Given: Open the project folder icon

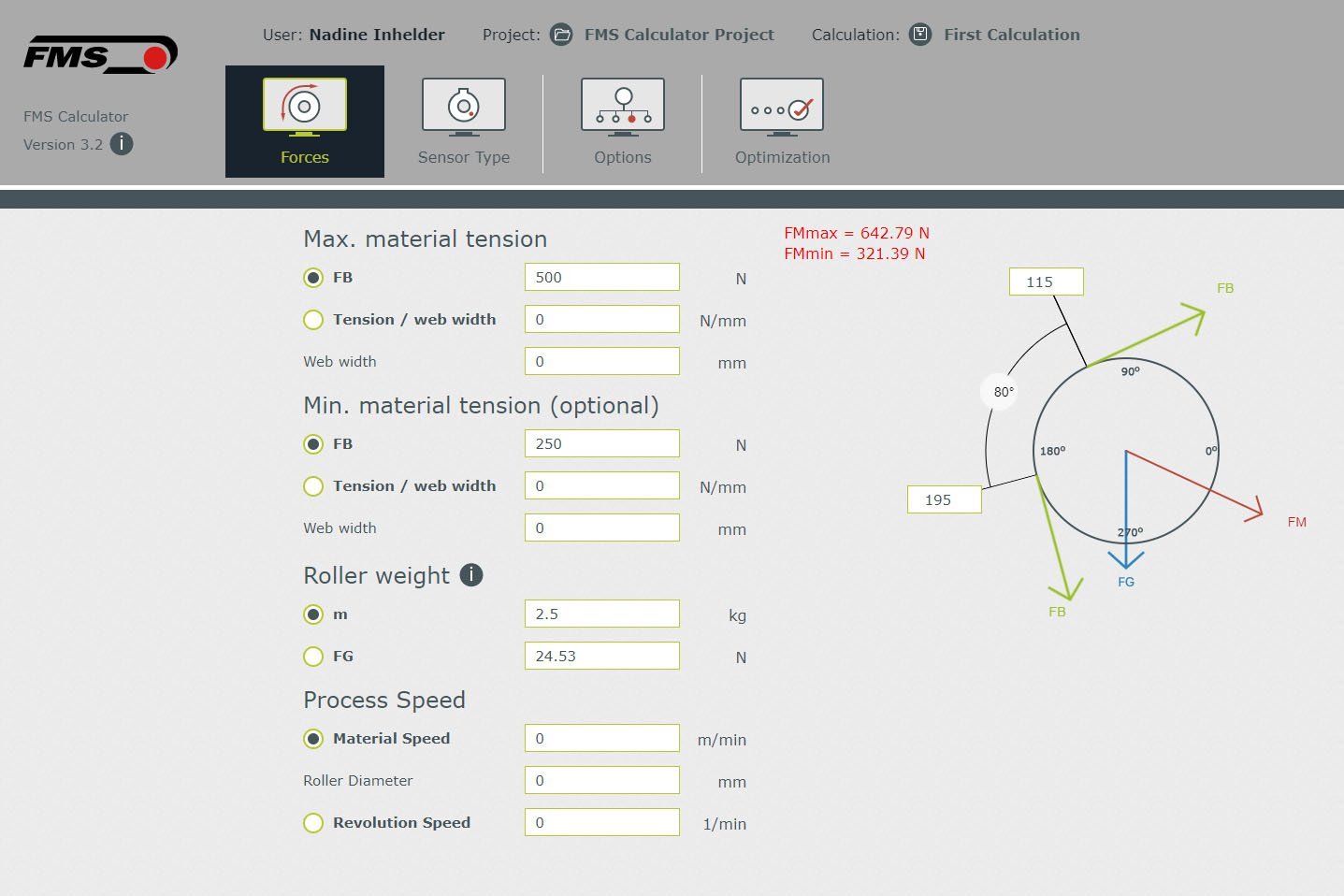Looking at the screenshot, I should [x=561, y=35].
